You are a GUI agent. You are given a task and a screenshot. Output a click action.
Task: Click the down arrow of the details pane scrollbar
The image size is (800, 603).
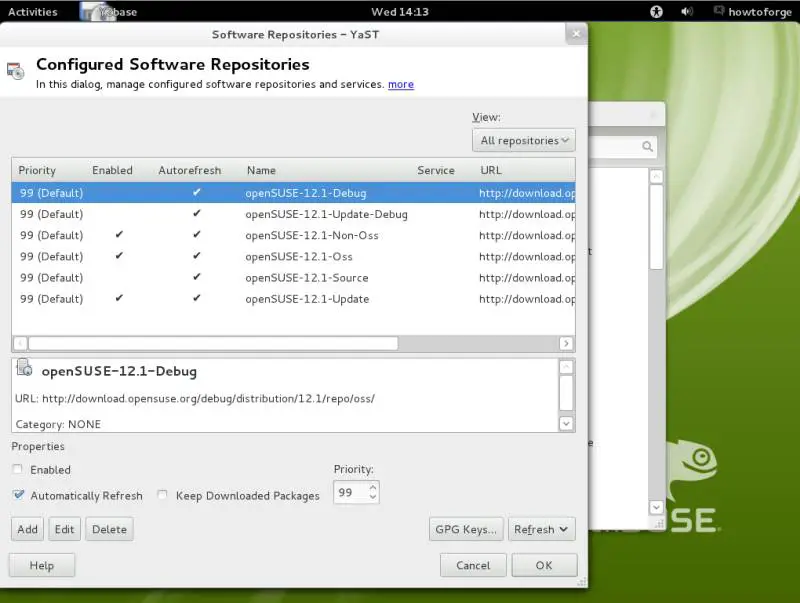[x=566, y=423]
